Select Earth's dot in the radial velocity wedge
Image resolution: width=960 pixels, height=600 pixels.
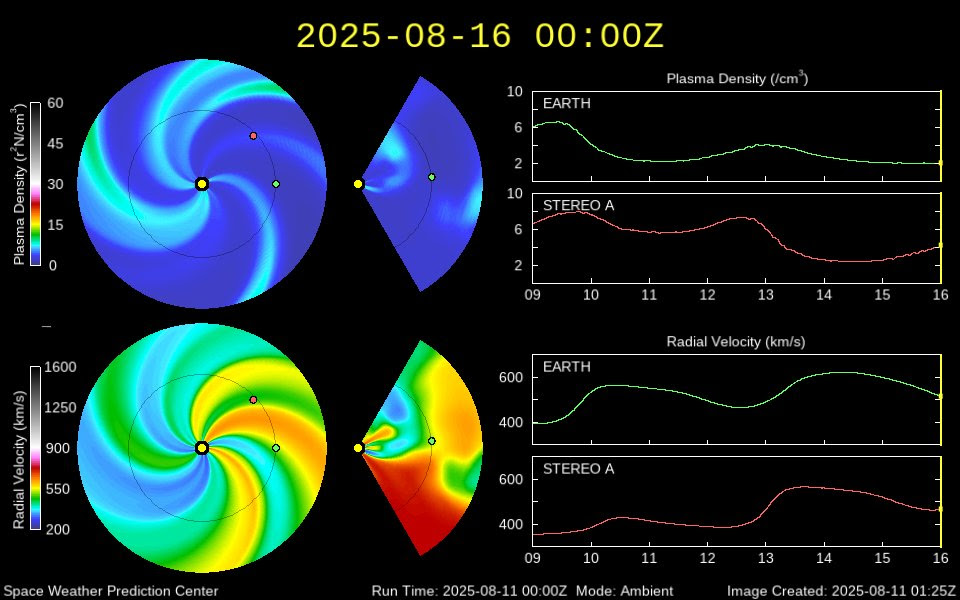click(432, 441)
